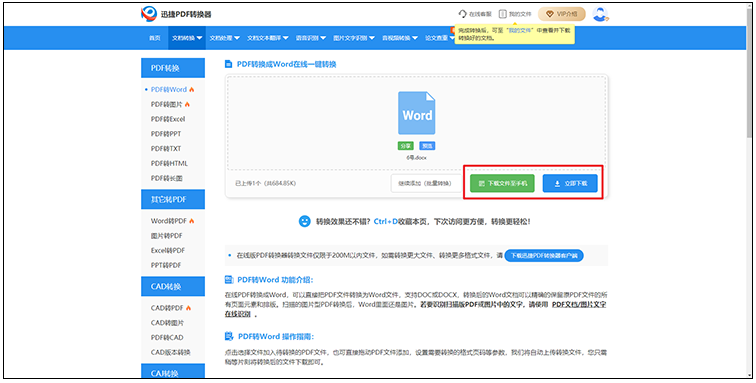Viewport: 756px width, 383px height.
Task: Click 下载文件至手机 green button
Action: [x=502, y=183]
